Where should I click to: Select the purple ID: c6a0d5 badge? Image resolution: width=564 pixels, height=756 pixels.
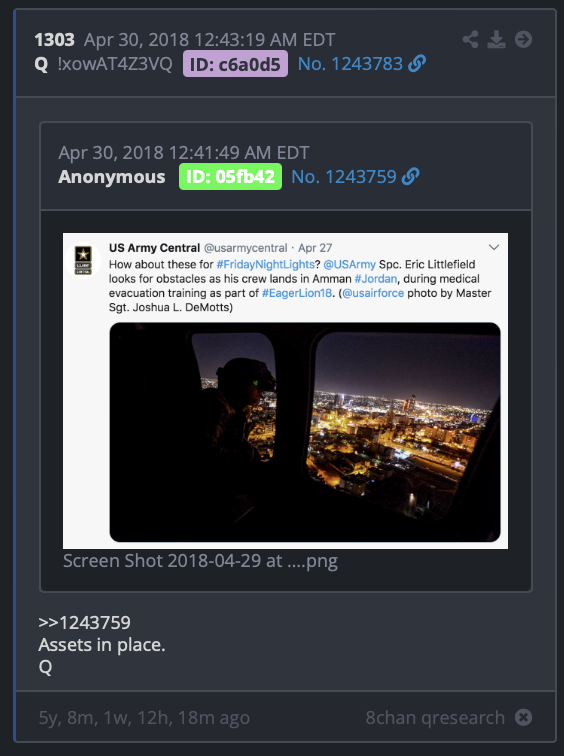pos(235,64)
